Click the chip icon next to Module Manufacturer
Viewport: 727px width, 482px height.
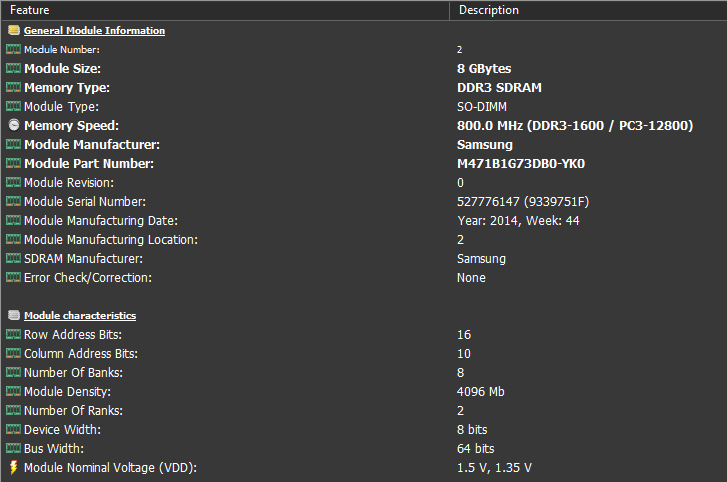coord(13,145)
